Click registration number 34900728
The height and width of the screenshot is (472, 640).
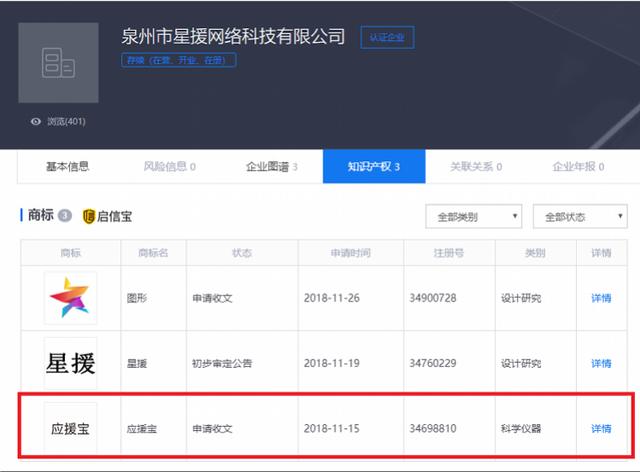point(433,298)
